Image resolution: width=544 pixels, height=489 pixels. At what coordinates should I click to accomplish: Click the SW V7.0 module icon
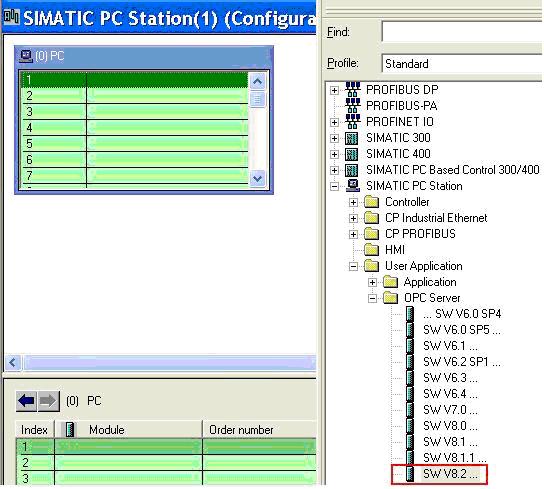pyautogui.click(x=410, y=410)
